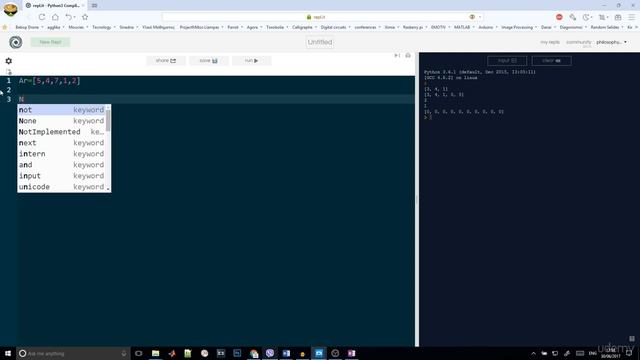
Task: Click the autocomplete list scrollbar
Action: coord(108,120)
